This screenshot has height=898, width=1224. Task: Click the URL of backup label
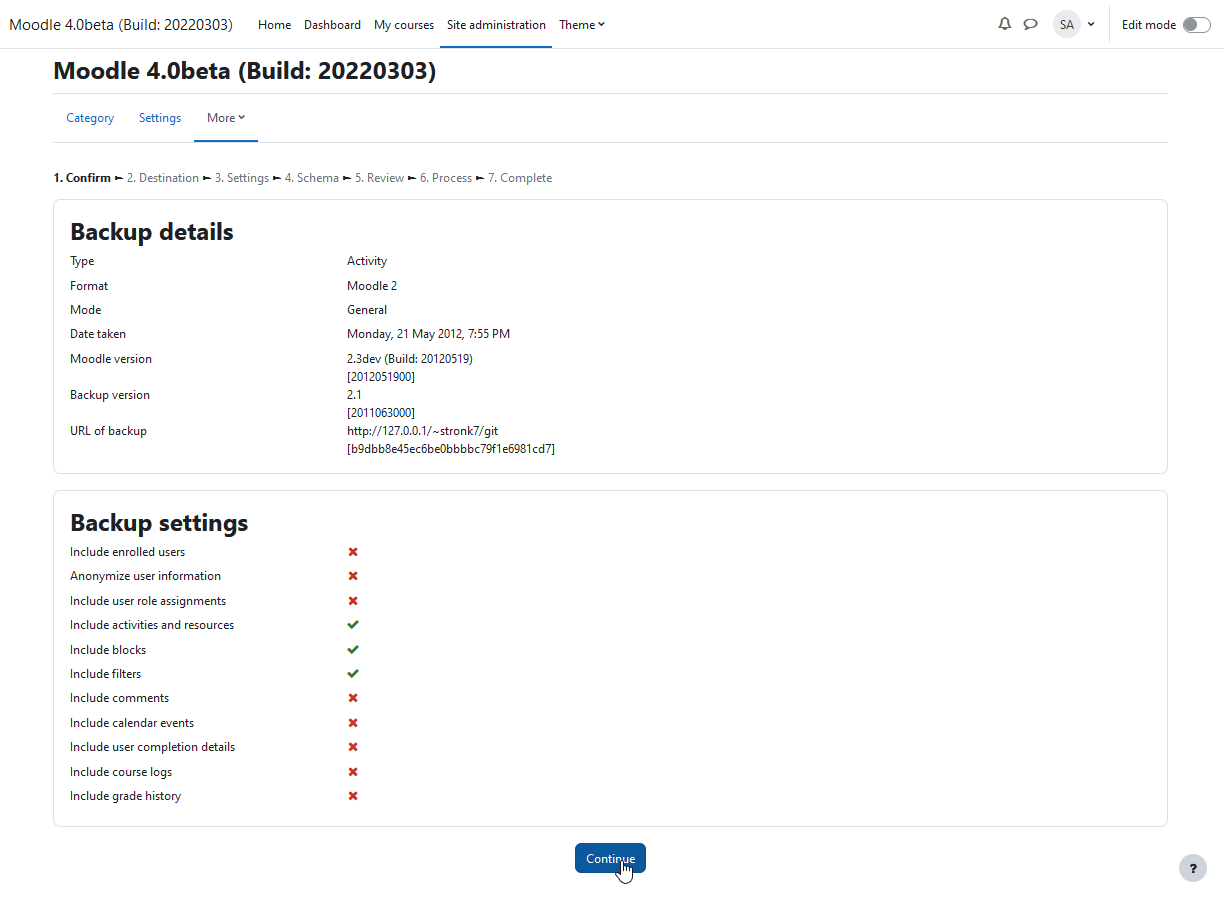click(108, 431)
